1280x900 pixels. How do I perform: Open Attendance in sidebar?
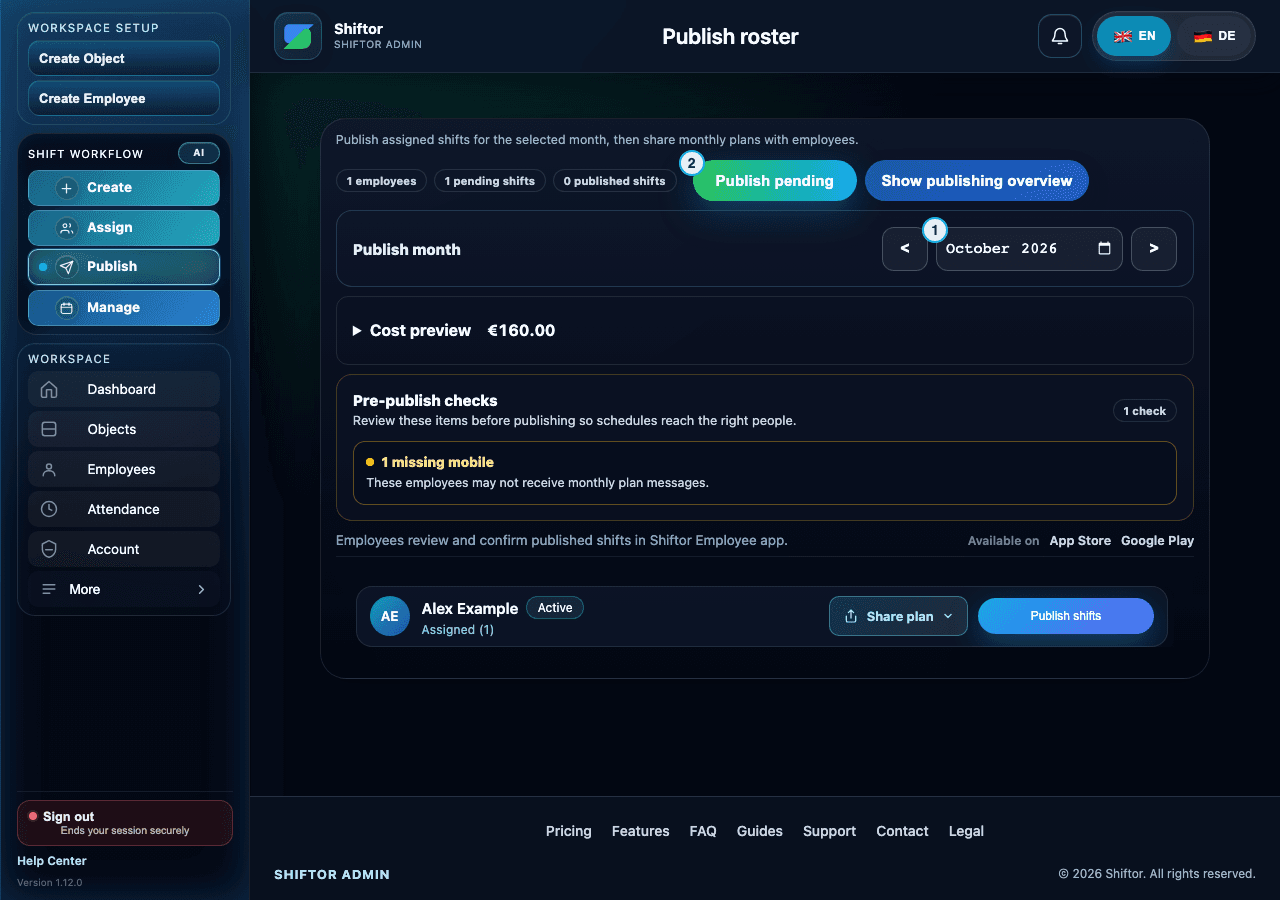click(124, 509)
